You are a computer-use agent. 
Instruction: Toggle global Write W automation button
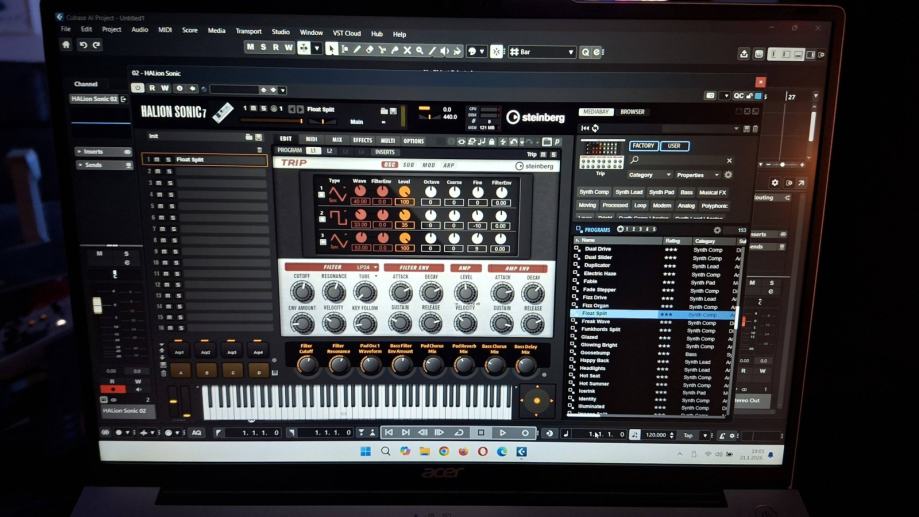[288, 47]
